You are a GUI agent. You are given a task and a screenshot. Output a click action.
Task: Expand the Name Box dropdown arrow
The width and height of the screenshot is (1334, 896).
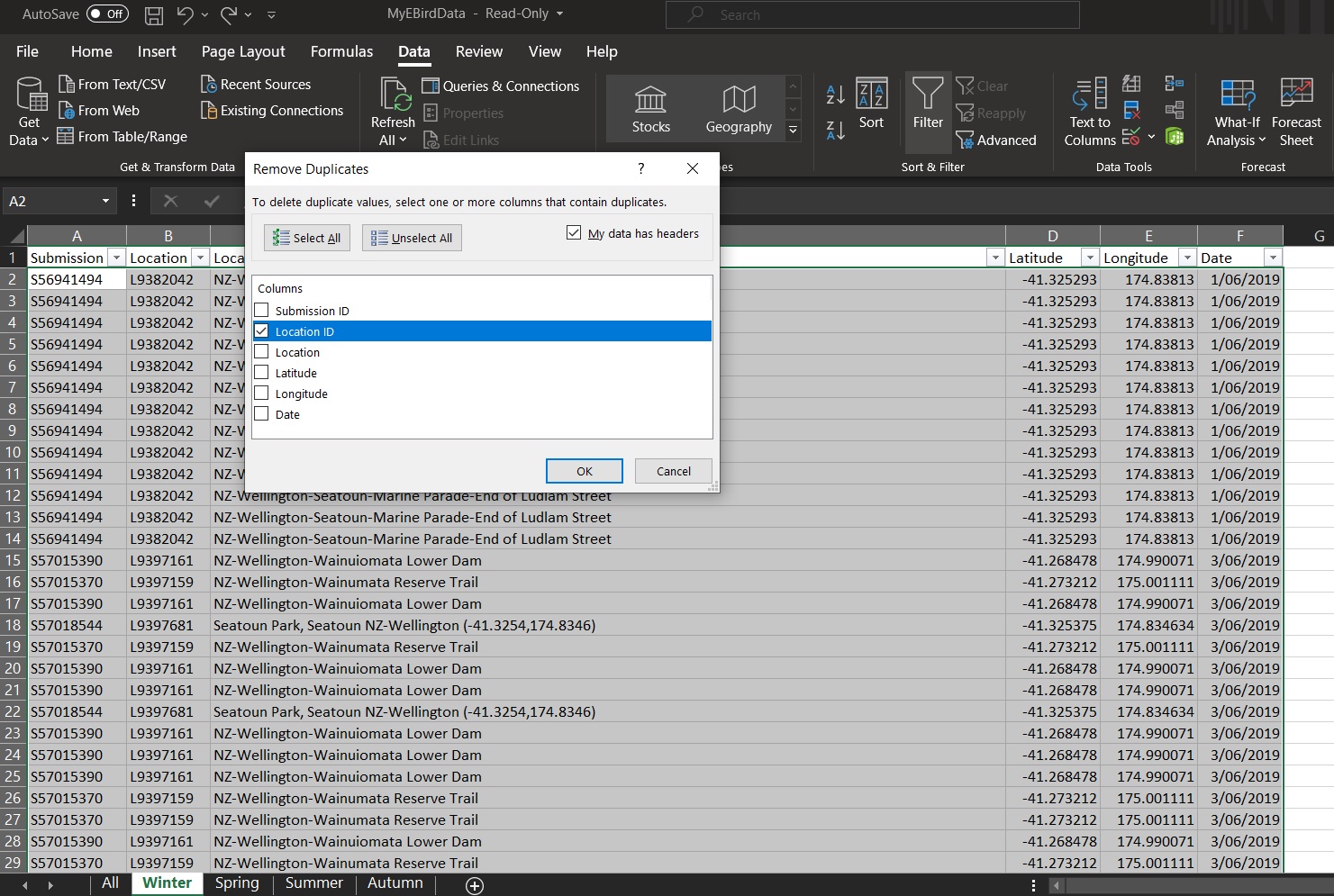click(105, 202)
